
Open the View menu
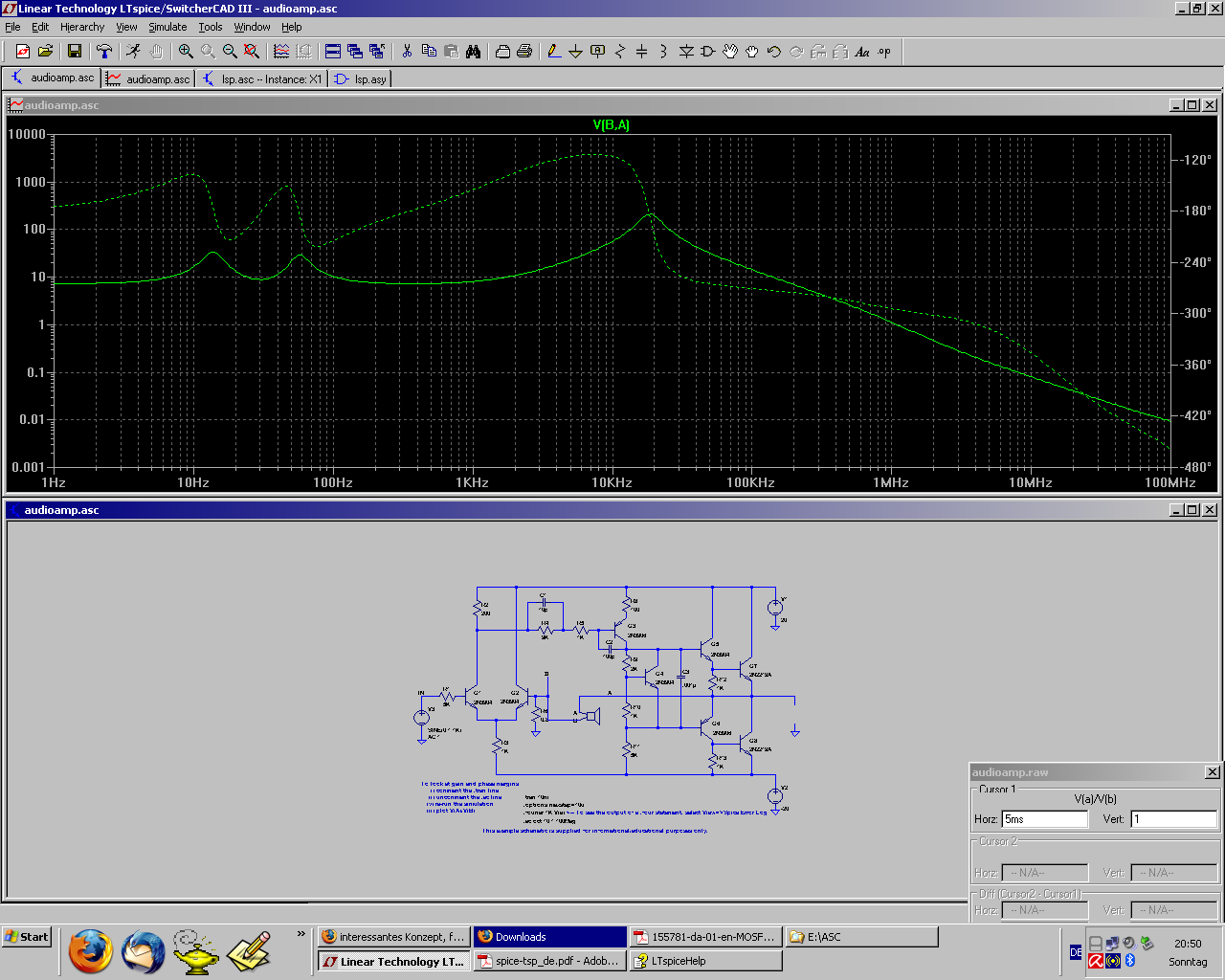[126, 27]
